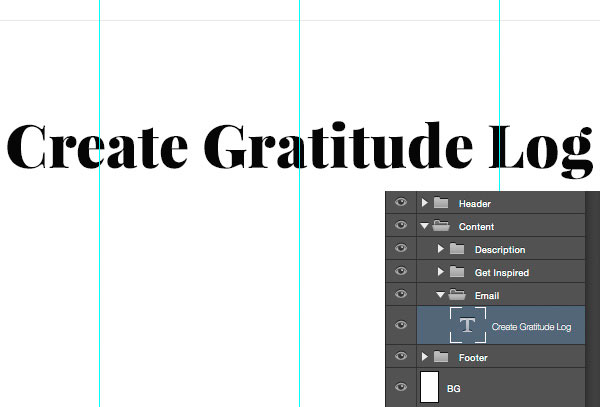The width and height of the screenshot is (600, 407).
Task: Select the Content group name
Action: 476,227
